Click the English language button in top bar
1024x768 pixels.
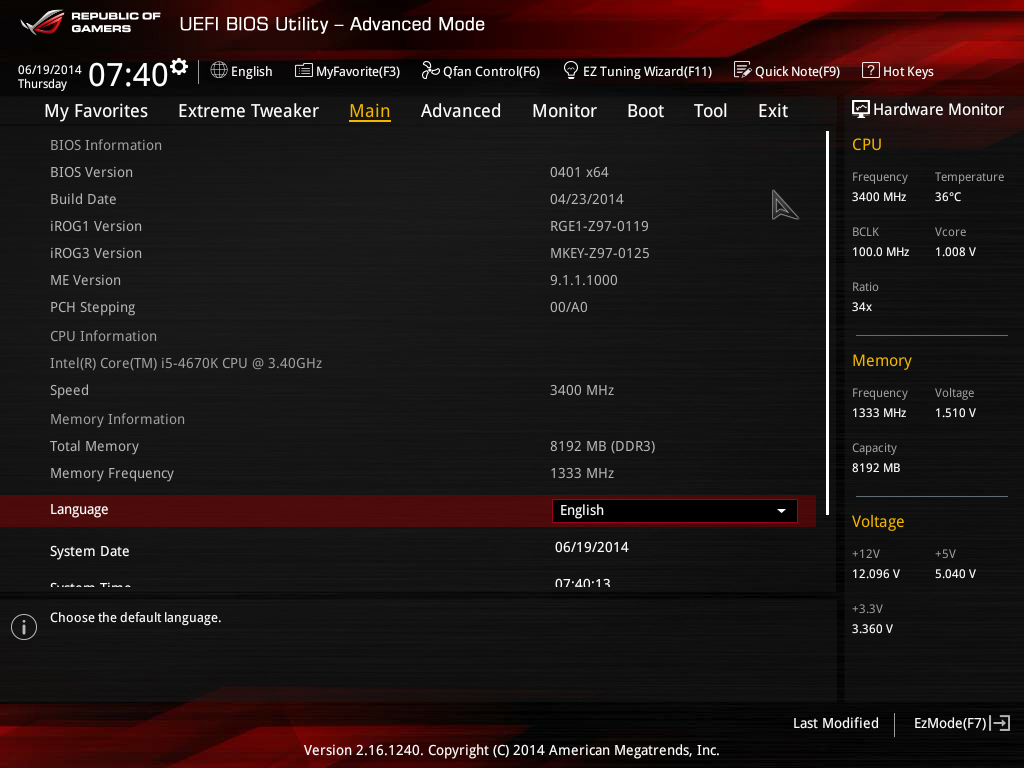coord(242,71)
